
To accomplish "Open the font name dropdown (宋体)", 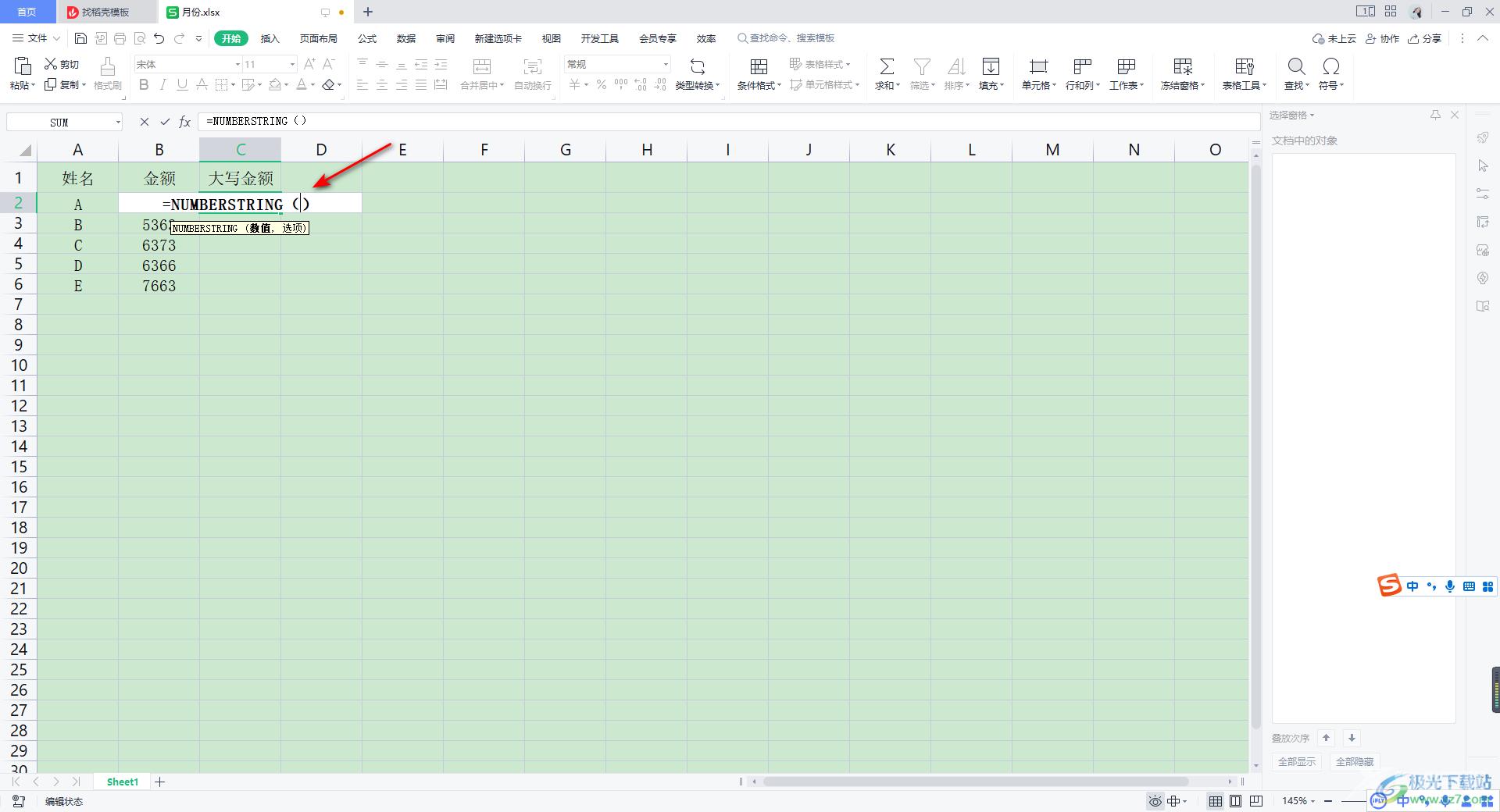I will 237,64.
